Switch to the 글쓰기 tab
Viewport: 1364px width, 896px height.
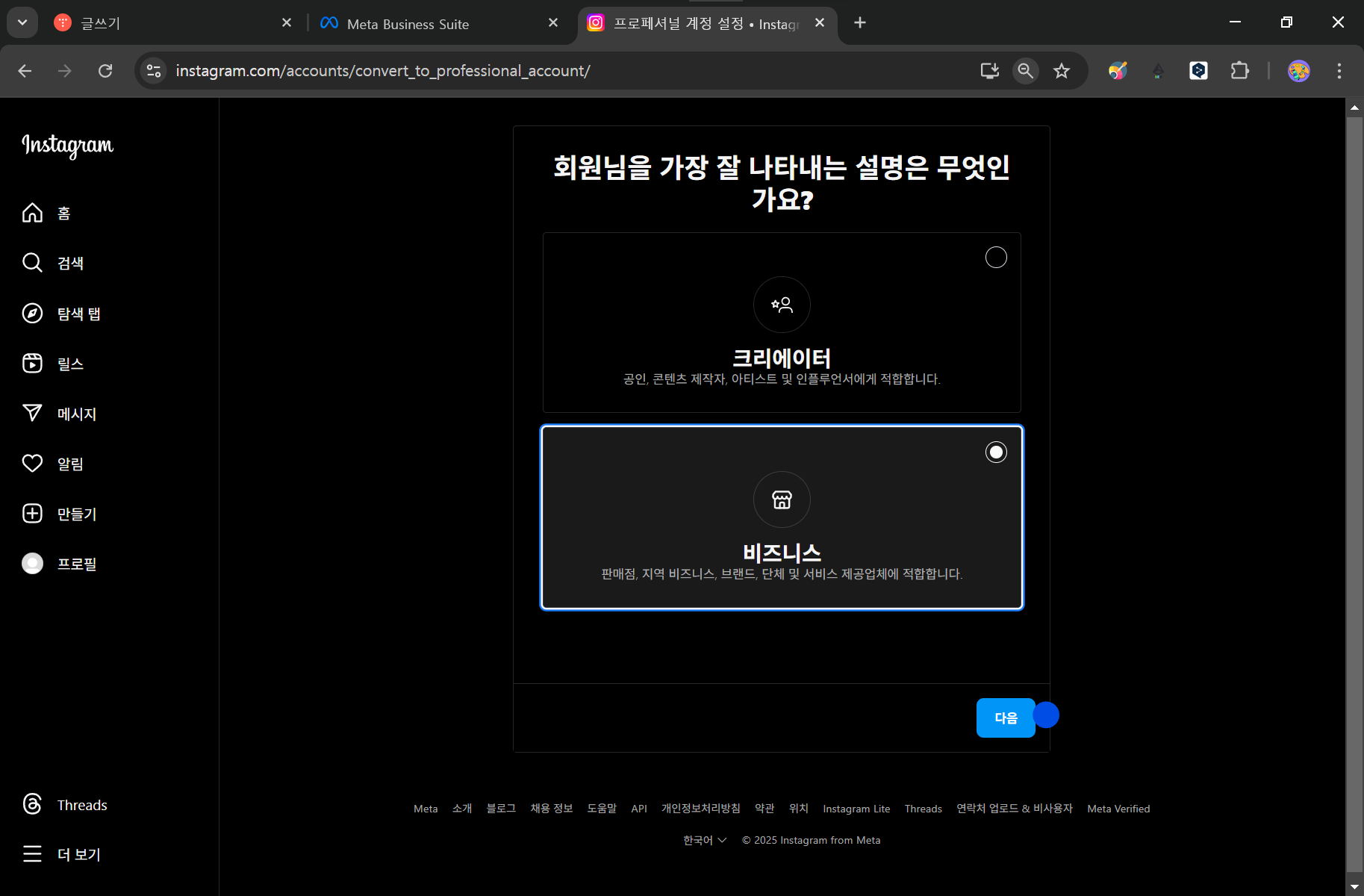coord(172,23)
